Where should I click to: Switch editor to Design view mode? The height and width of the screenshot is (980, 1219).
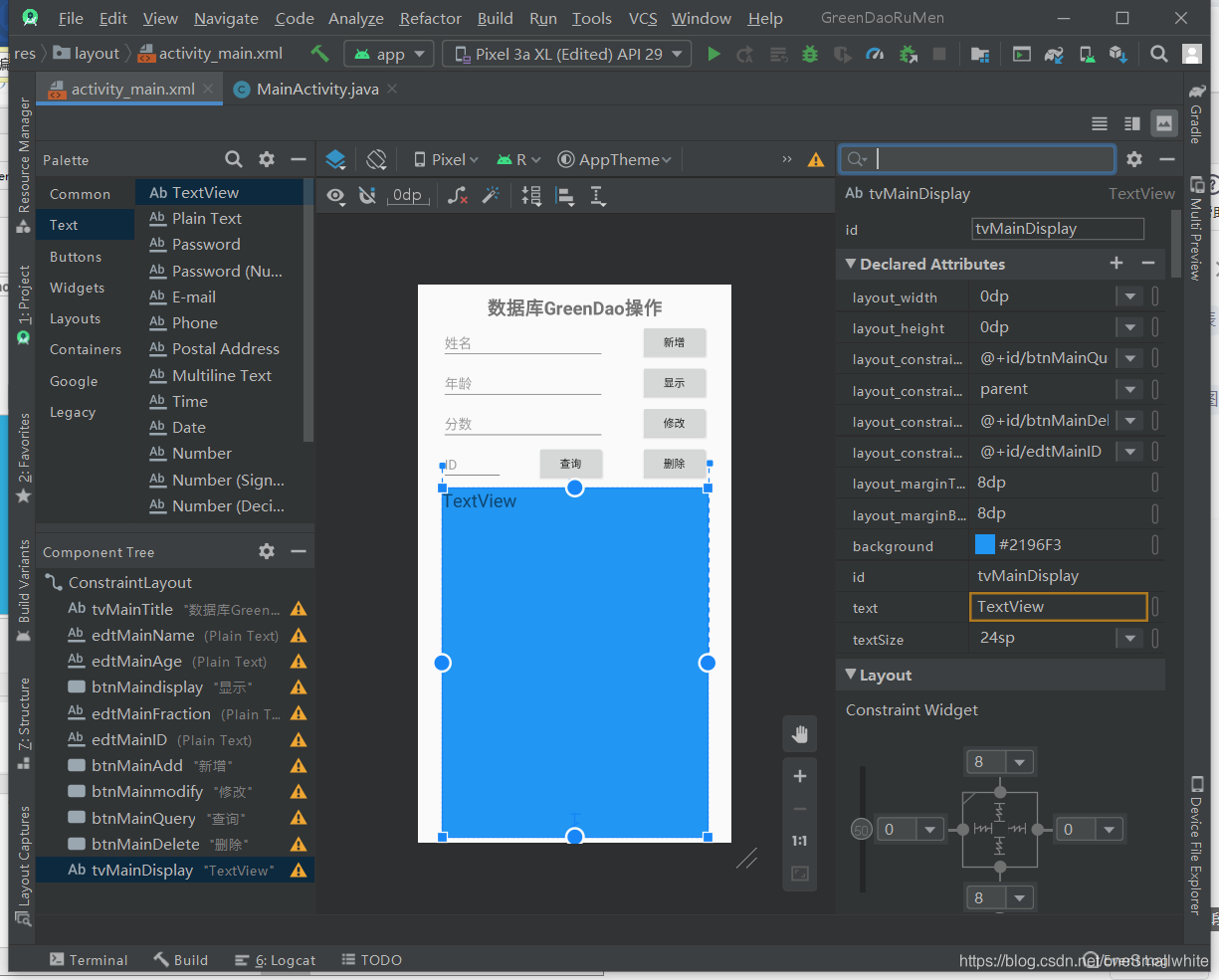click(1163, 123)
